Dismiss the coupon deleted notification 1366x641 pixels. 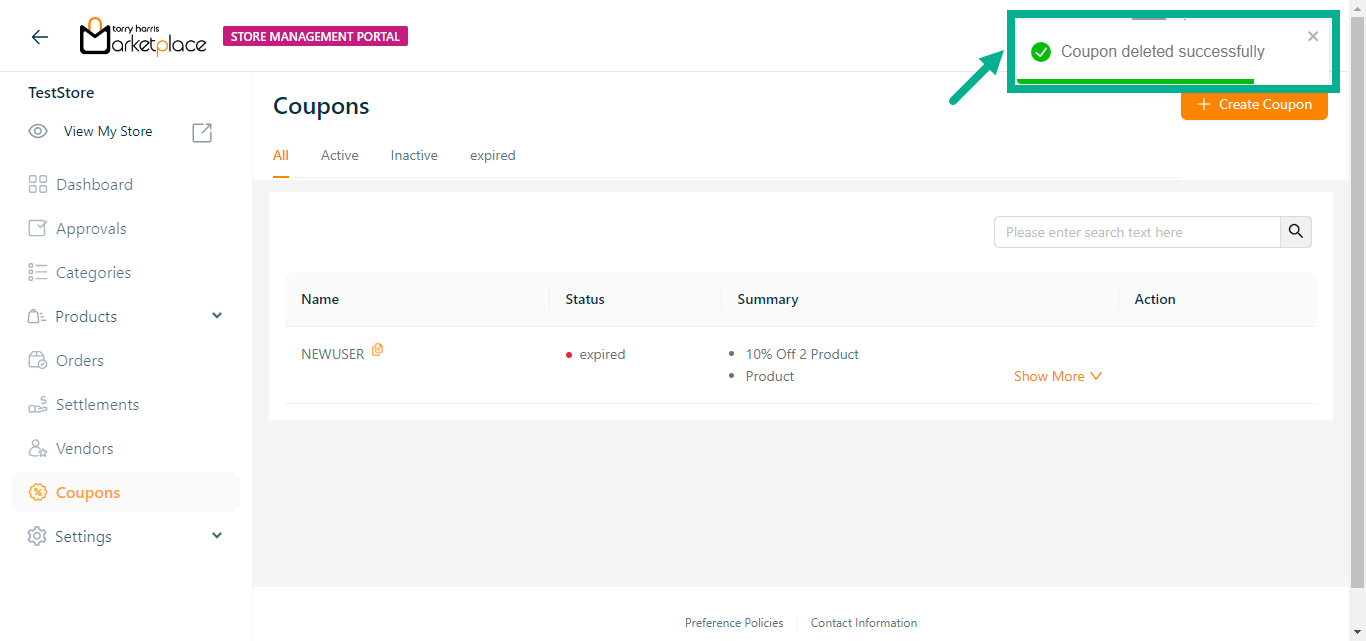1313,37
